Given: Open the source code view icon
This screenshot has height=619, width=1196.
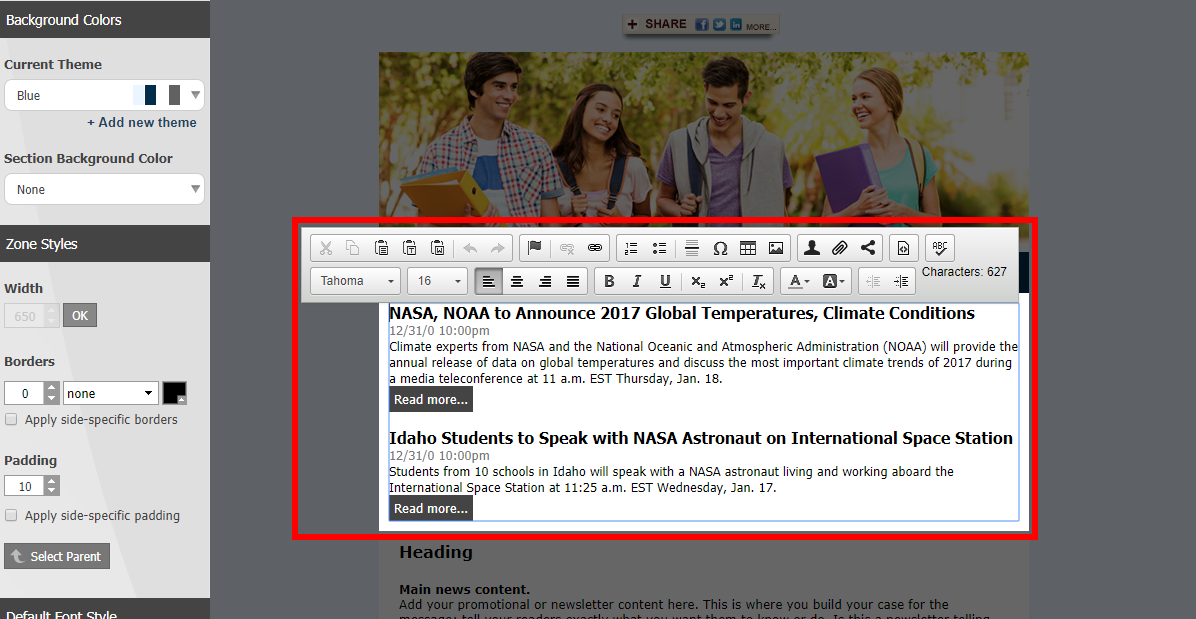Looking at the screenshot, I should pyautogui.click(x=903, y=248).
